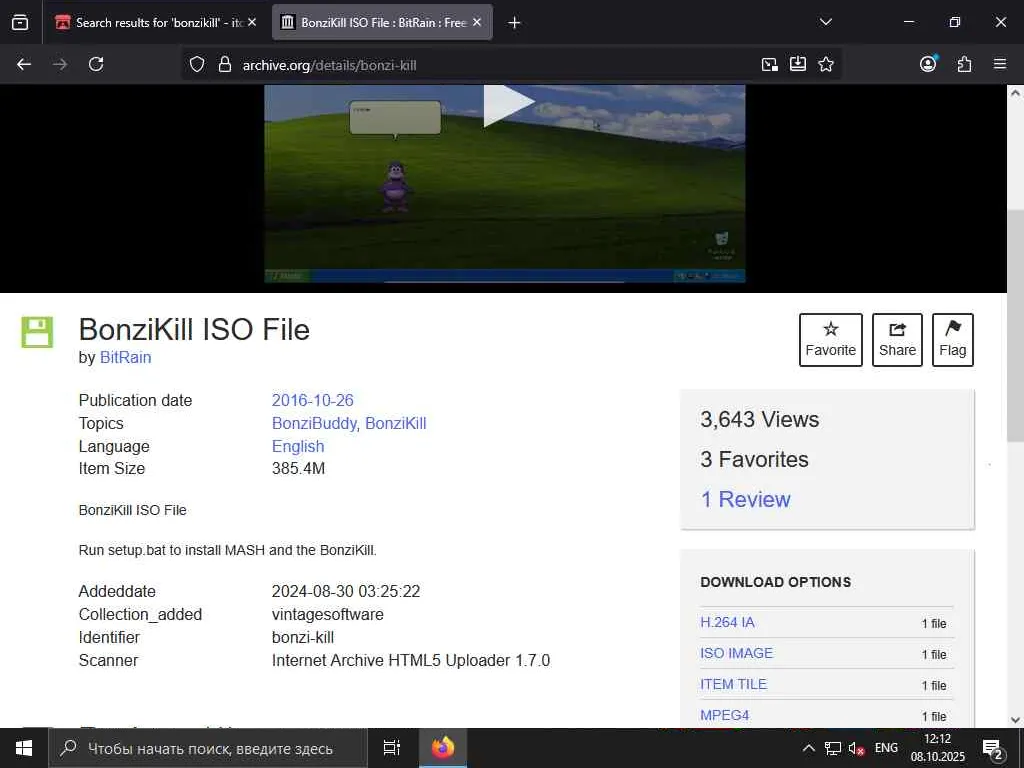This screenshot has height=768, width=1024.
Task: Open the Firefox account icon
Action: coord(928,63)
